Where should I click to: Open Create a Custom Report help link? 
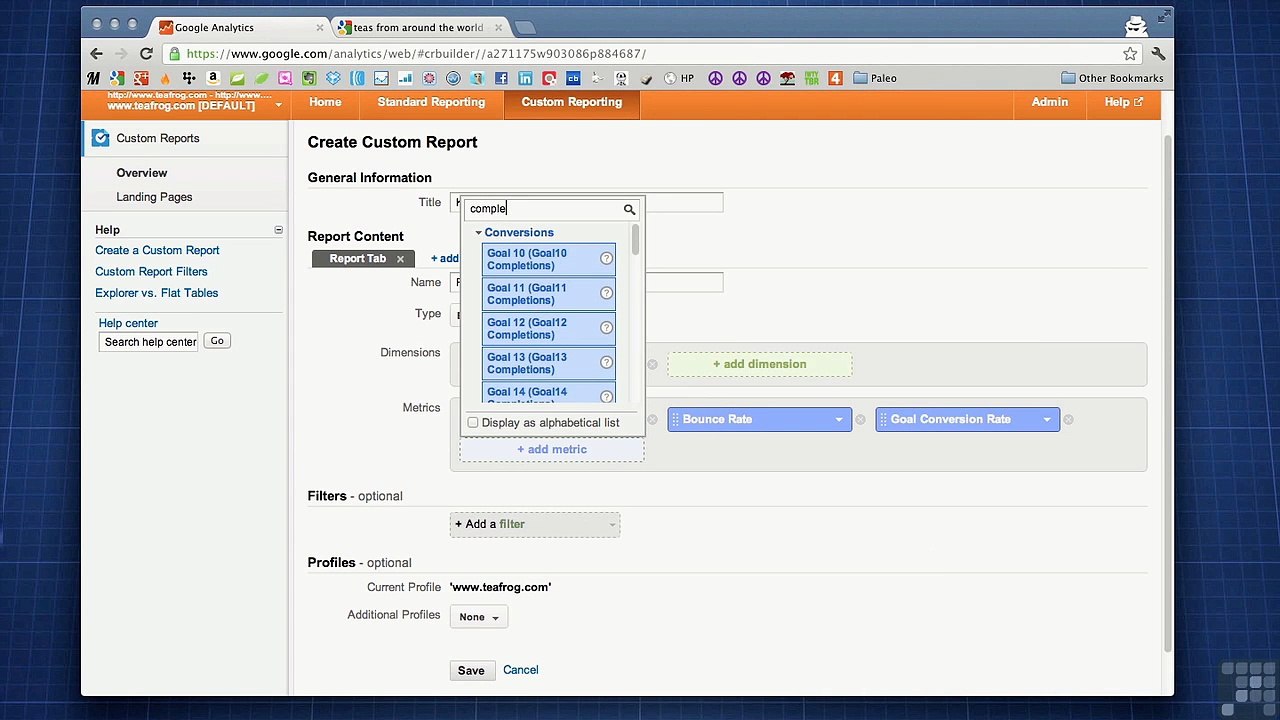point(157,251)
